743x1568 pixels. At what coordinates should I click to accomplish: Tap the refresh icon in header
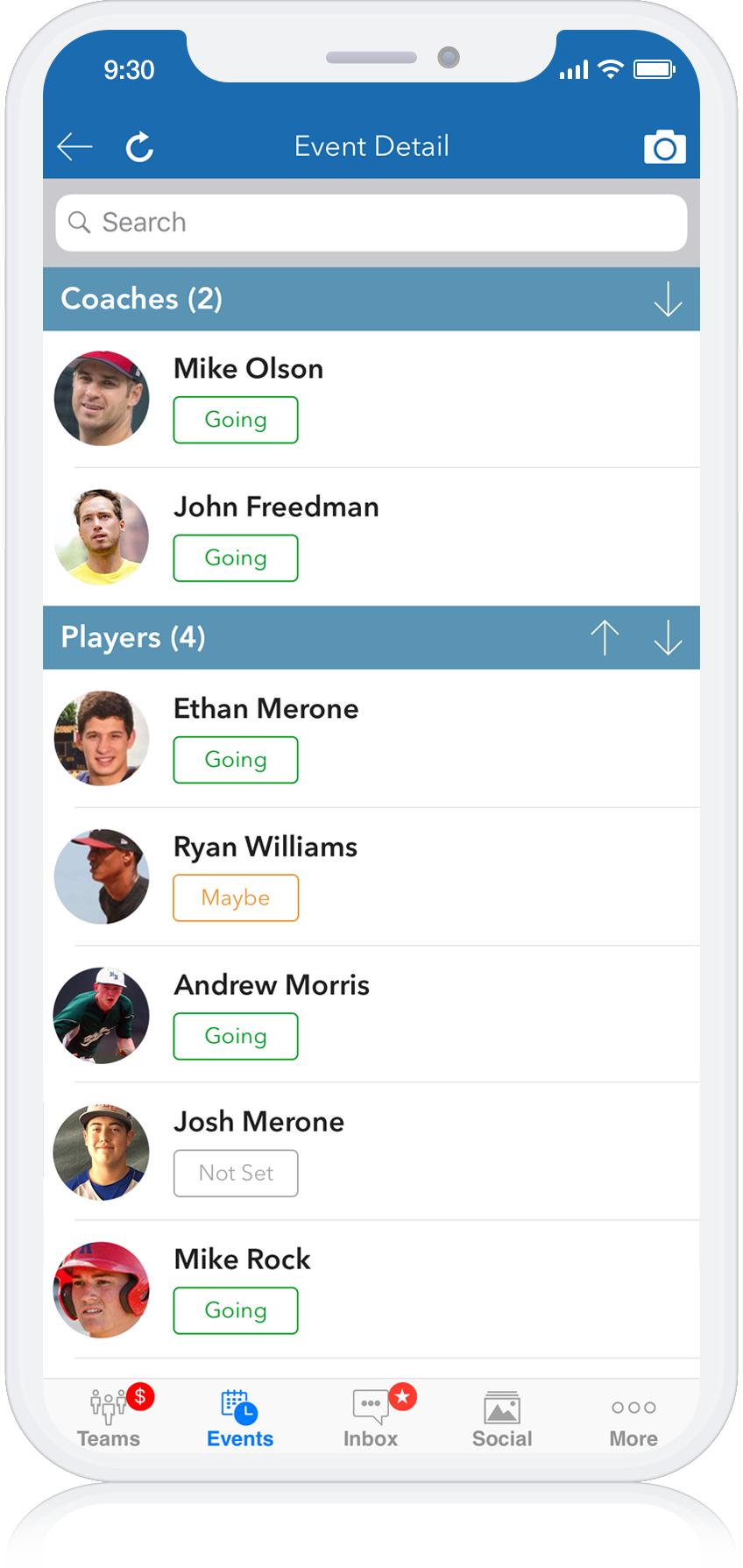[139, 147]
